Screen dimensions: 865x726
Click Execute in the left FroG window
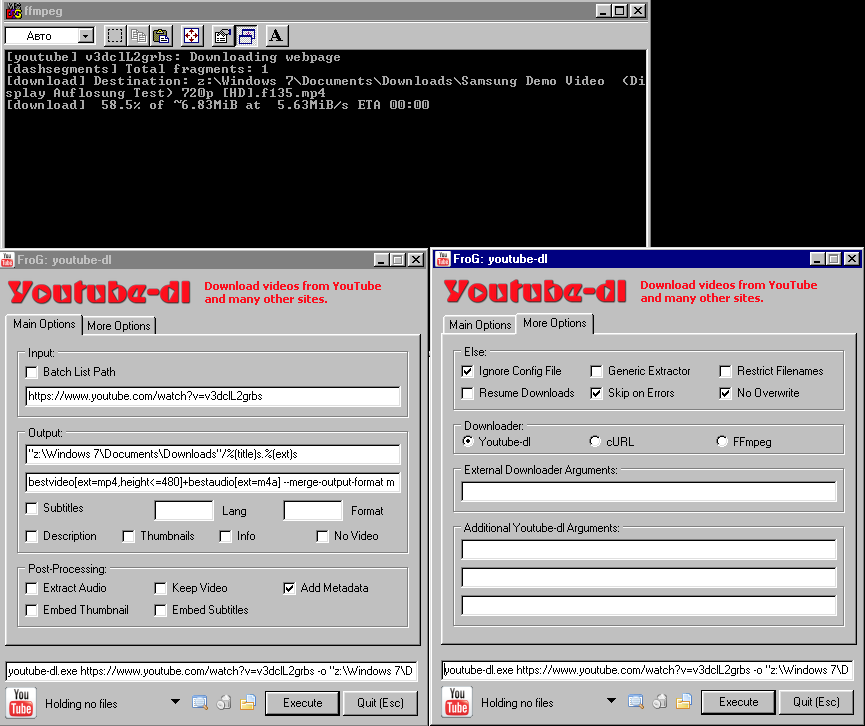pyautogui.click(x=302, y=703)
